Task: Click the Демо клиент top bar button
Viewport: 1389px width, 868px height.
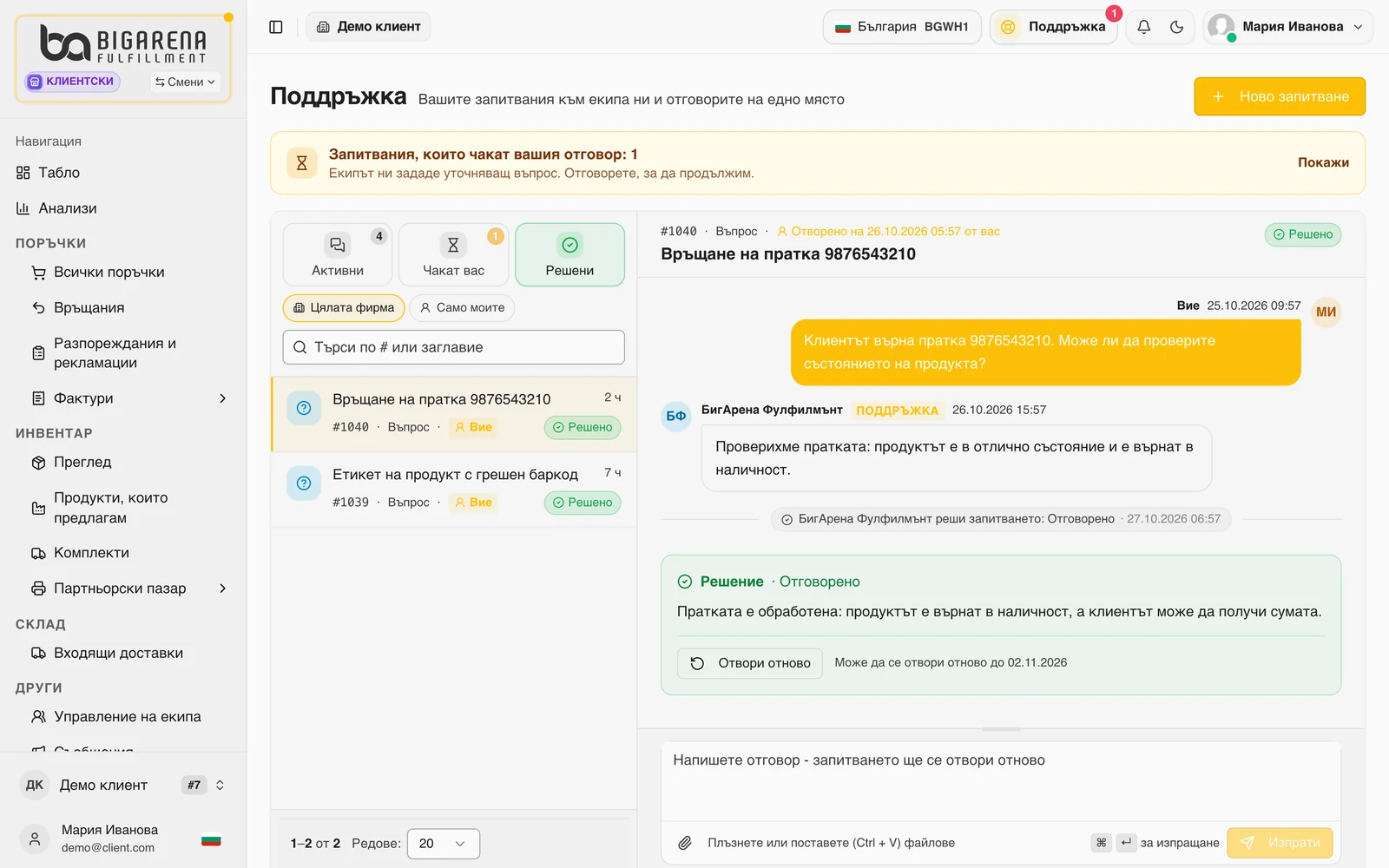Action: [368, 27]
